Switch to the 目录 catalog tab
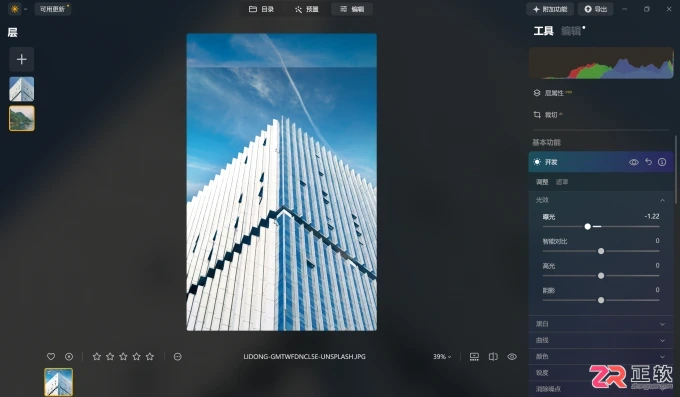This screenshot has height=397, width=680. click(262, 9)
